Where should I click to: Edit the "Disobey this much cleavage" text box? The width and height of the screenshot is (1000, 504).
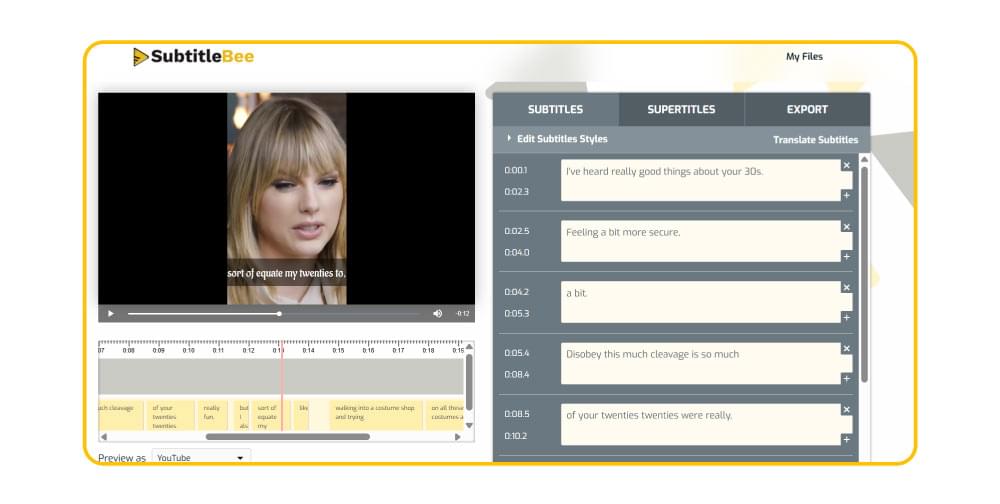[700, 363]
